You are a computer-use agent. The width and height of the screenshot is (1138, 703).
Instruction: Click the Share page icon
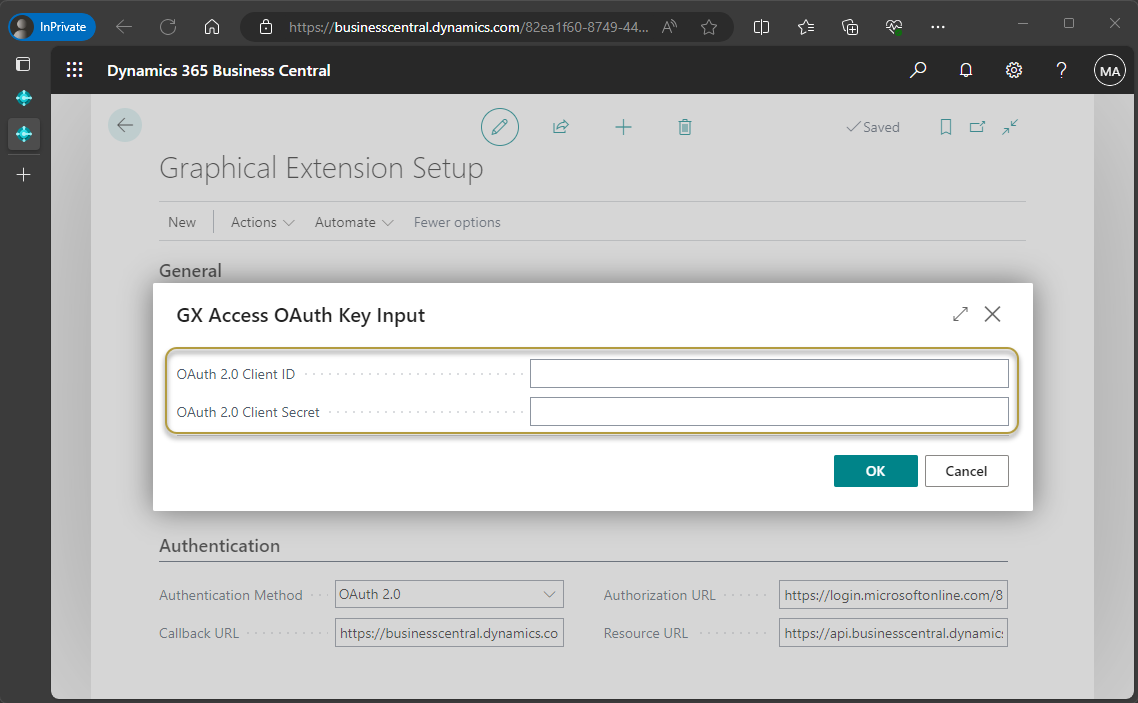[561, 127]
